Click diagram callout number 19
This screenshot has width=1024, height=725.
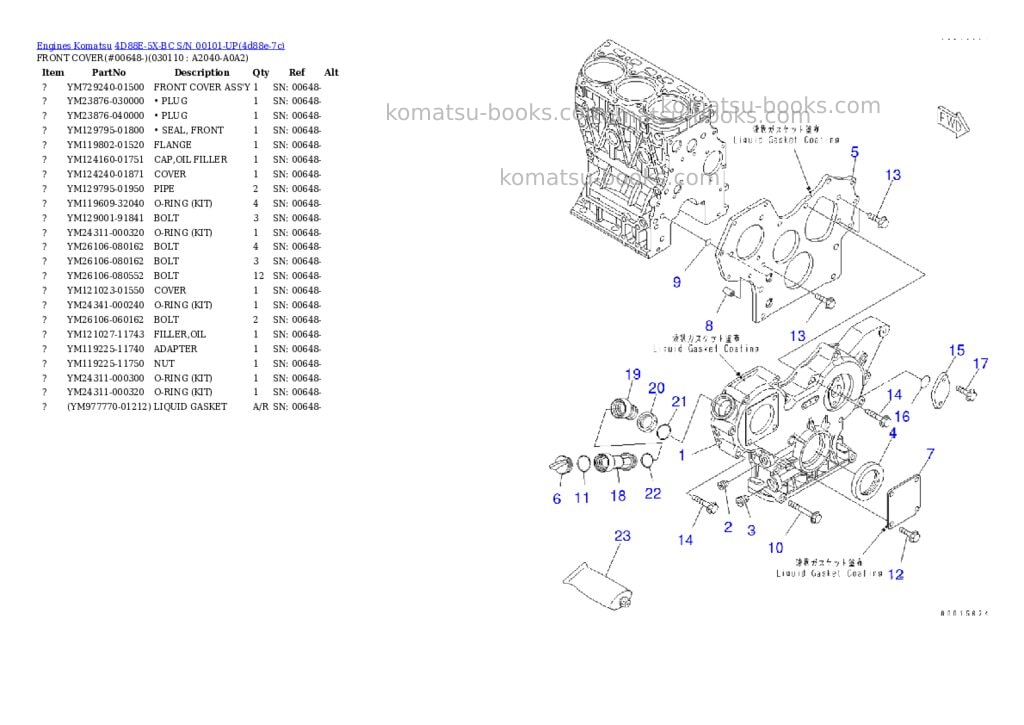pyautogui.click(x=633, y=375)
